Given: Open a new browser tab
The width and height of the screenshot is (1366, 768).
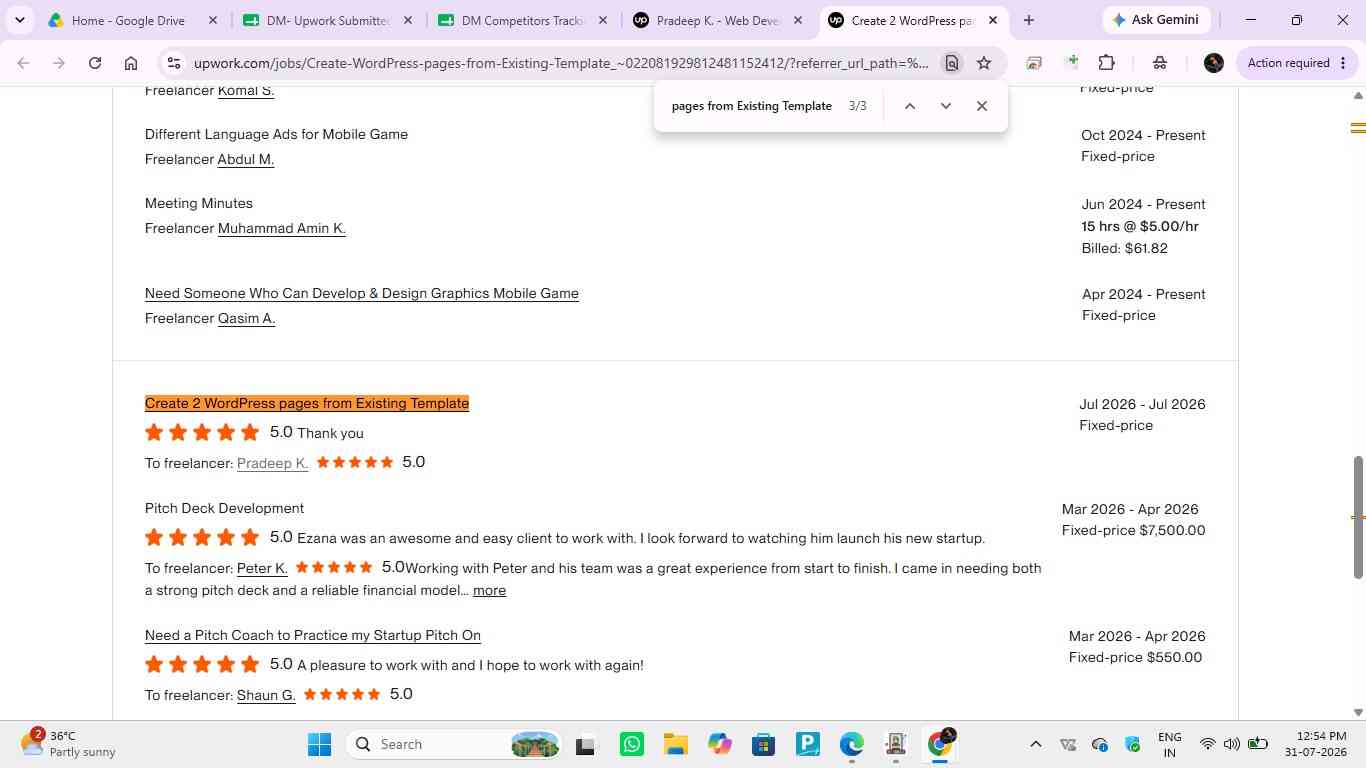Looking at the screenshot, I should coord(1028,20).
